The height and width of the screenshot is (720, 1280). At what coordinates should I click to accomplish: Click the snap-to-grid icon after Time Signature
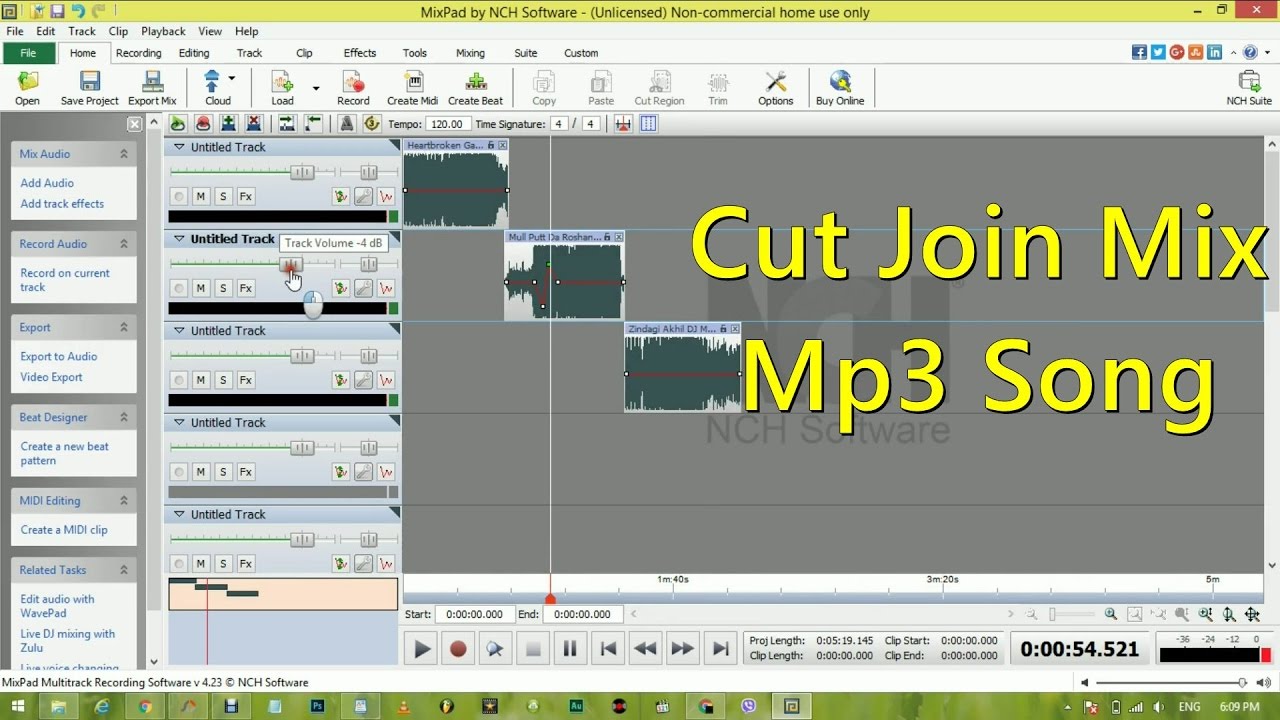tap(648, 124)
